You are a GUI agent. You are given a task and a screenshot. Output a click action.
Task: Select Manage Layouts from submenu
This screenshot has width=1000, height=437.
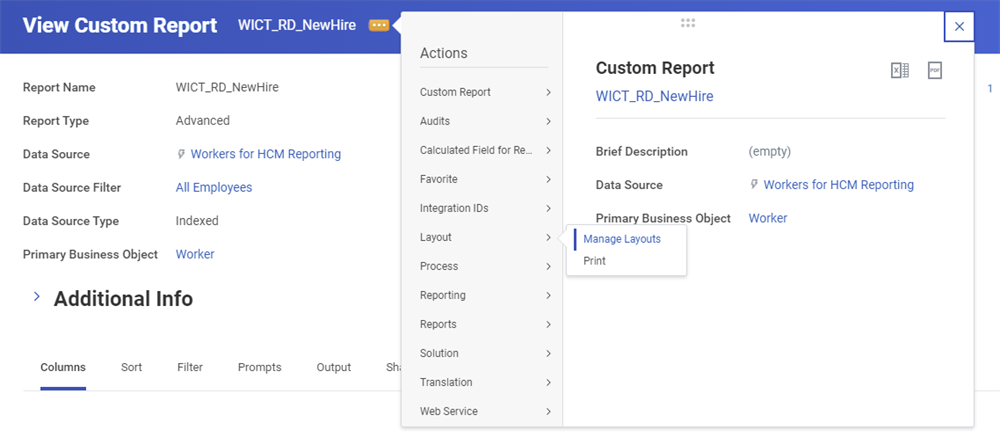[x=622, y=239]
